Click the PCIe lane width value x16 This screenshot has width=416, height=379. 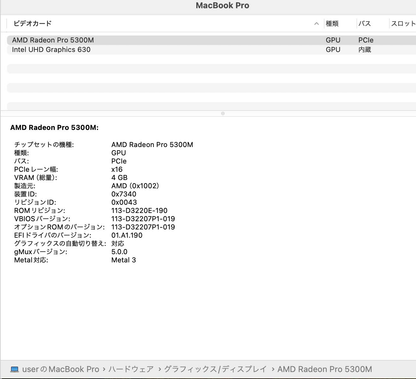click(x=117, y=169)
